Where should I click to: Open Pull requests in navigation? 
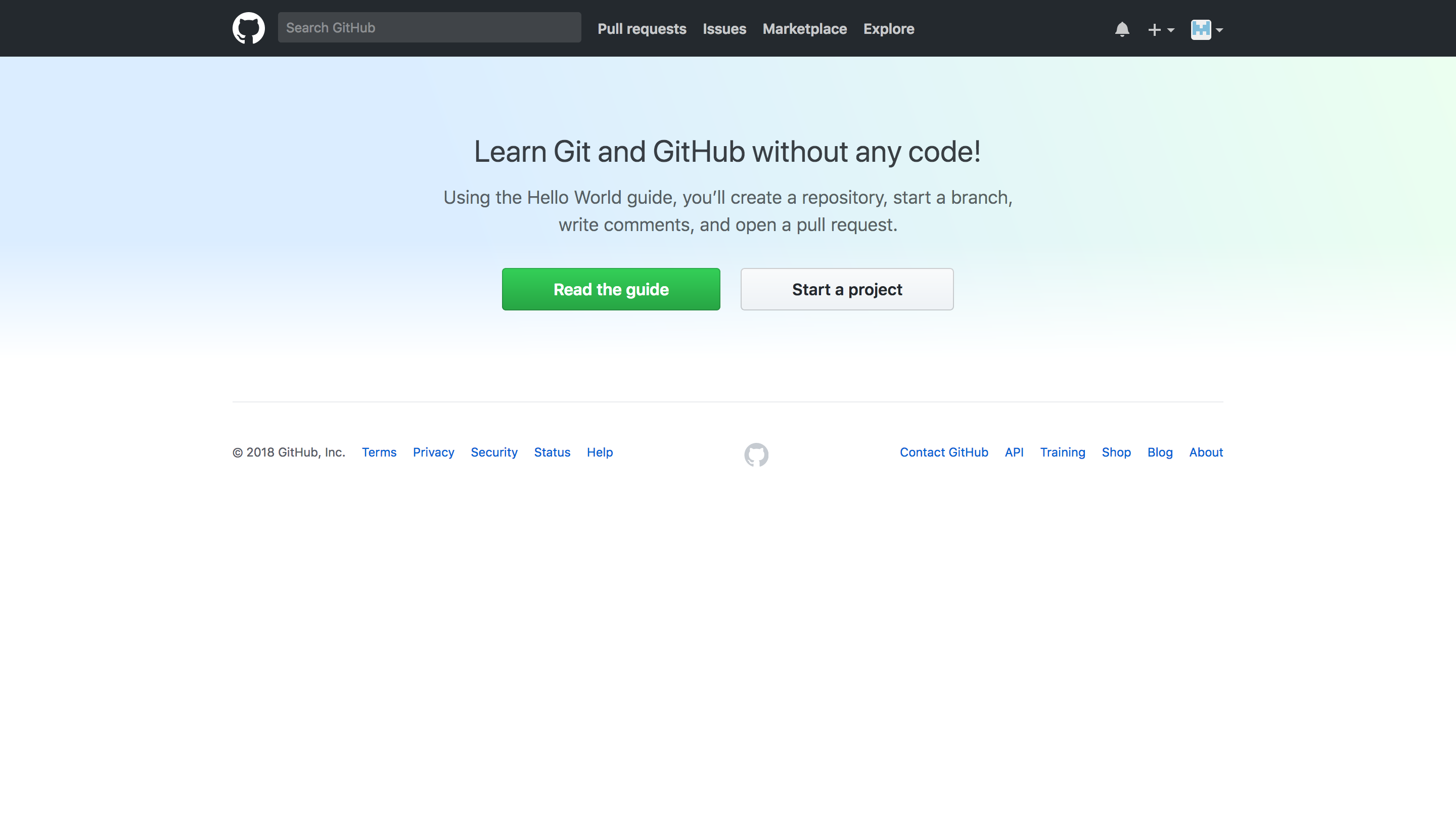tap(642, 29)
